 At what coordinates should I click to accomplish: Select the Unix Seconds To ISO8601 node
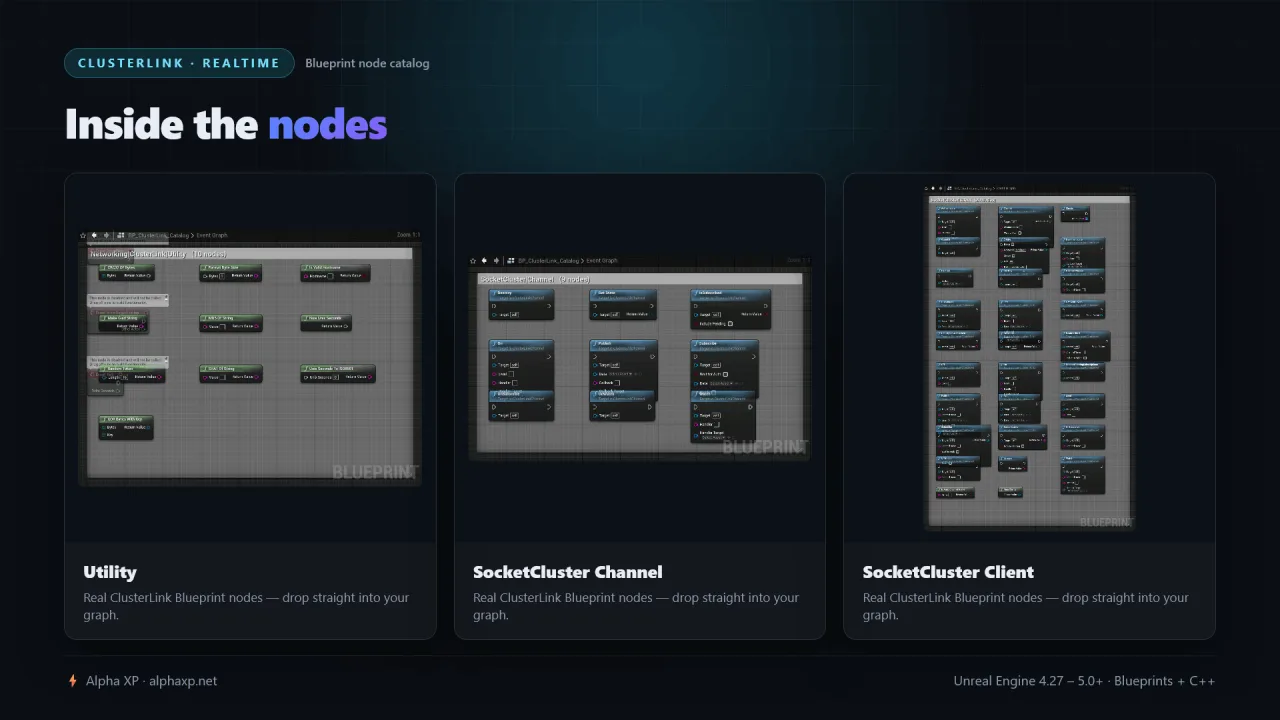tap(338, 374)
